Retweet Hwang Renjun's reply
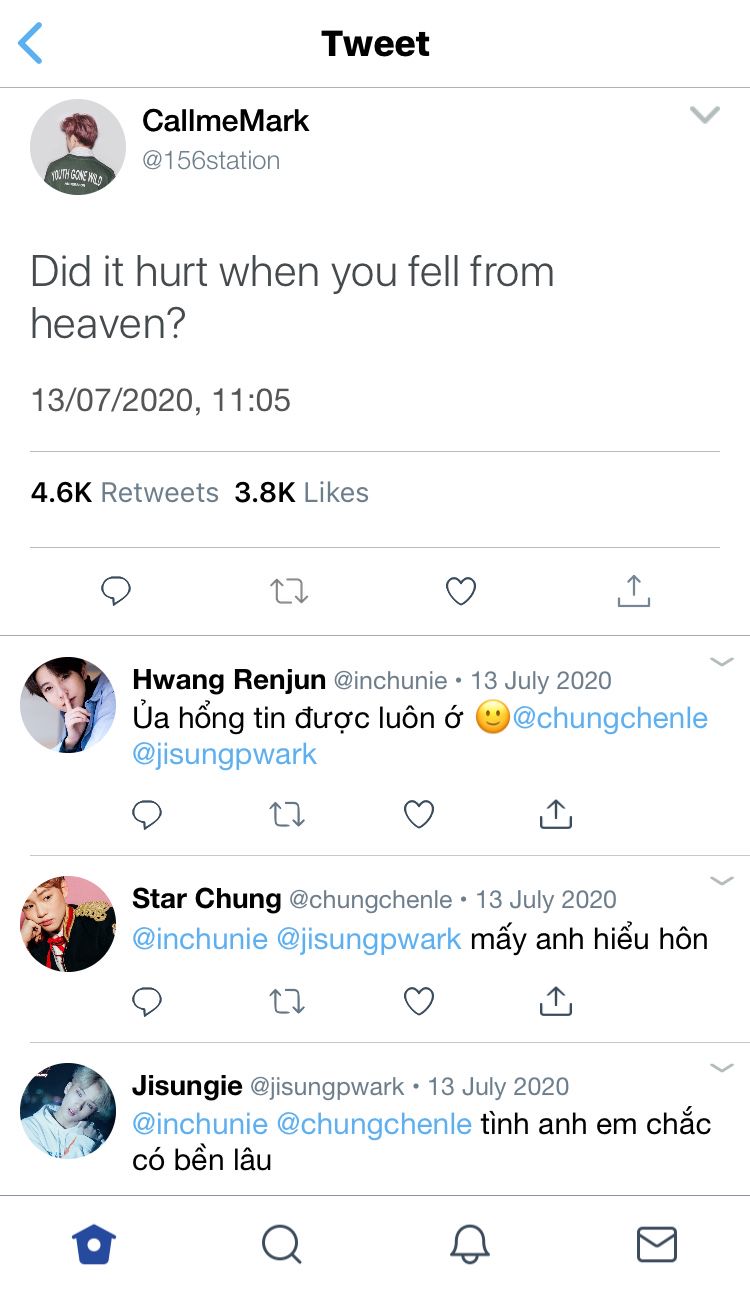 (x=287, y=815)
